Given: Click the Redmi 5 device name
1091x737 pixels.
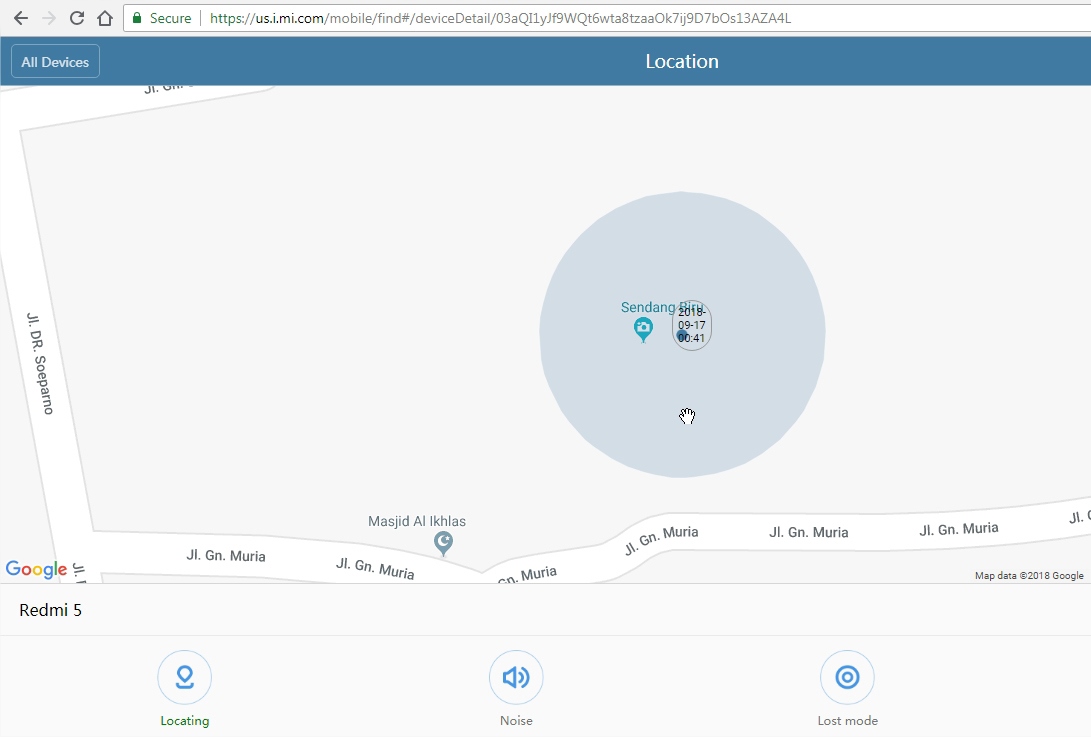Looking at the screenshot, I should 50,610.
